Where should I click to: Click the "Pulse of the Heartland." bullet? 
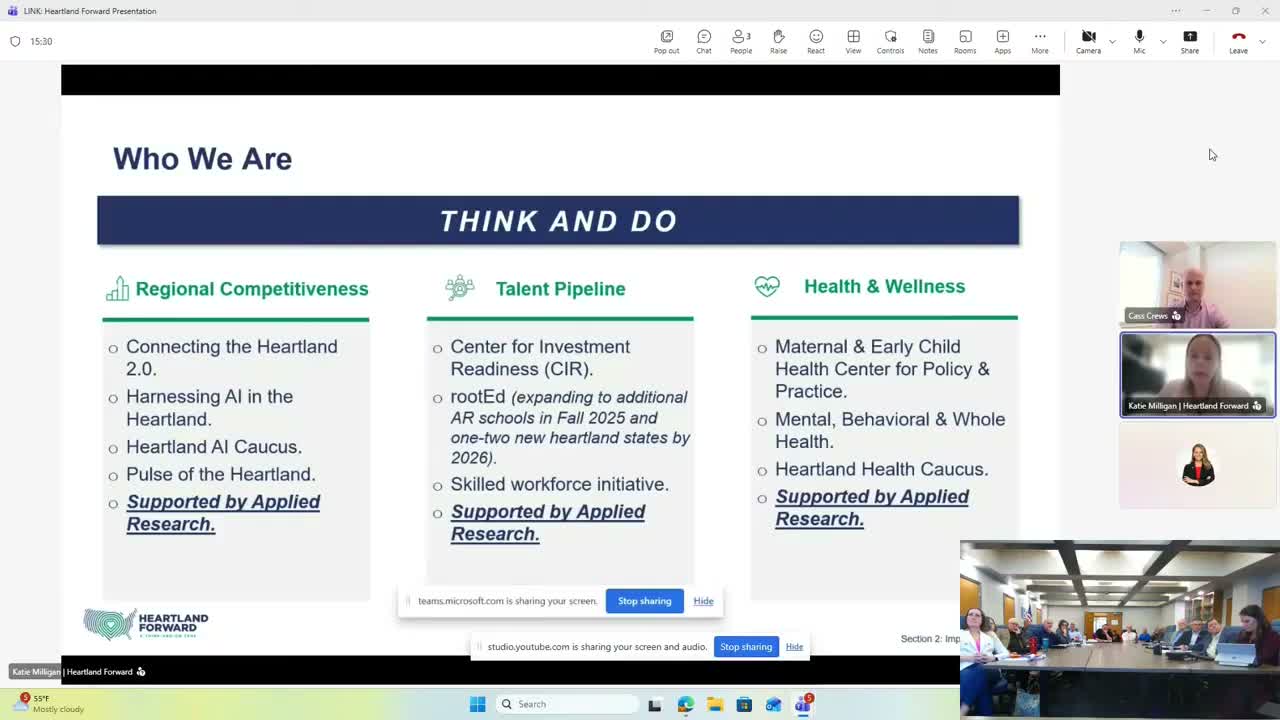[x=220, y=474]
